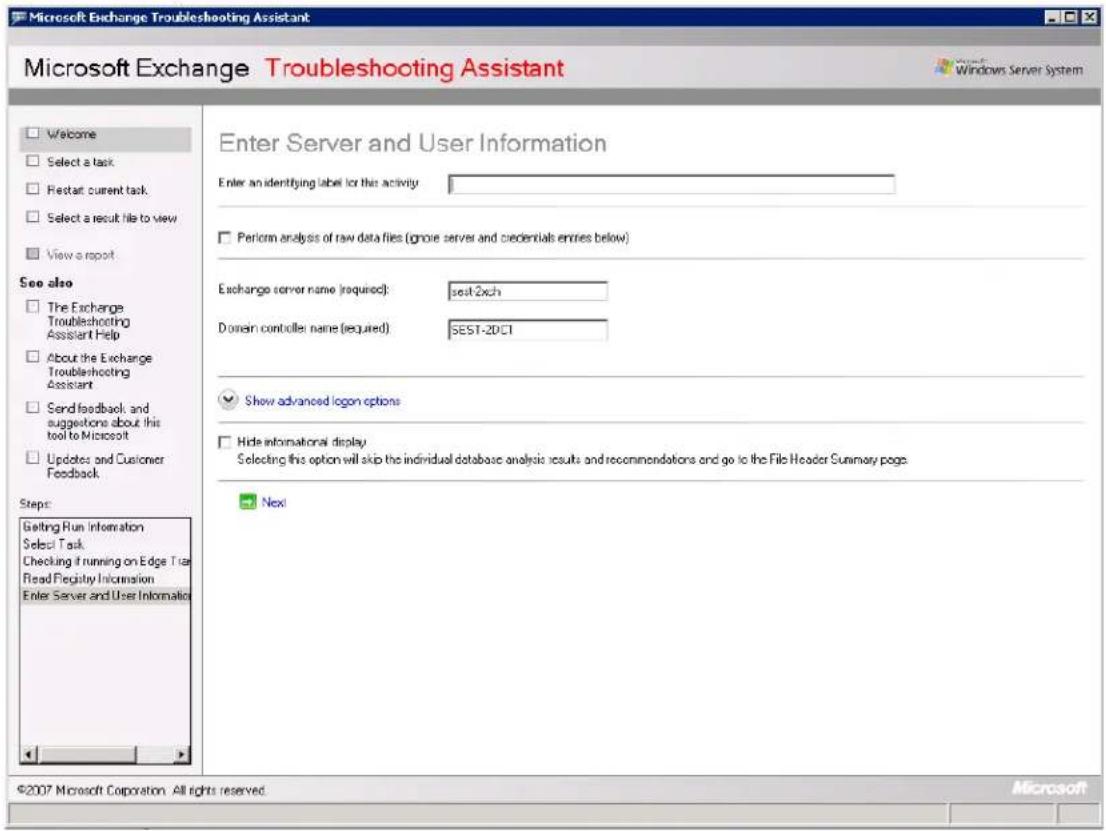Open About the Exchange Troubleshooting Assistant
This screenshot has width=1106, height=831.
point(99,371)
